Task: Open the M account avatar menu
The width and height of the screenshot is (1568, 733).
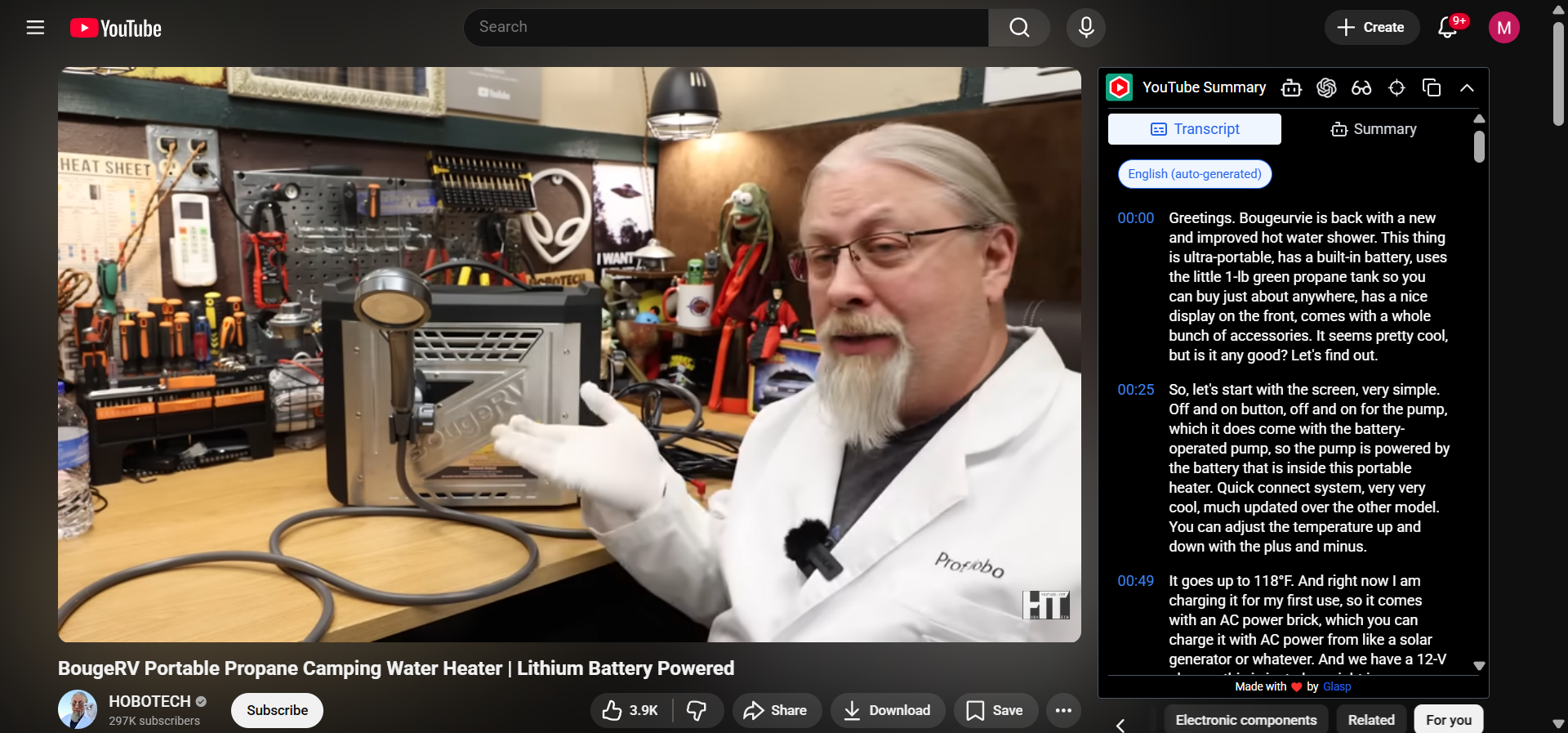Action: click(x=1503, y=28)
